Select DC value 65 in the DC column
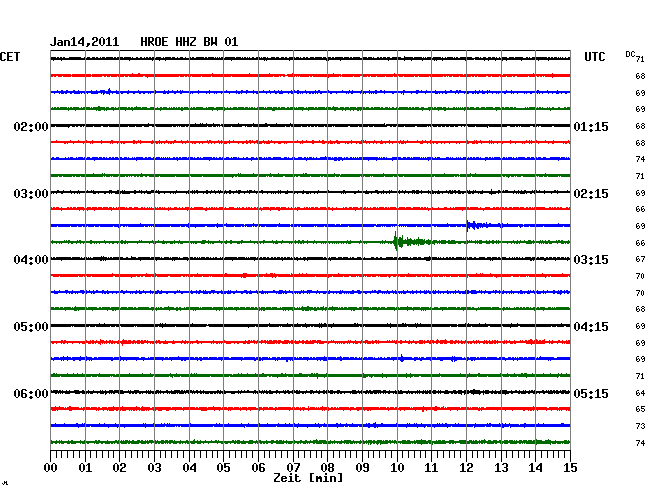 640,409
